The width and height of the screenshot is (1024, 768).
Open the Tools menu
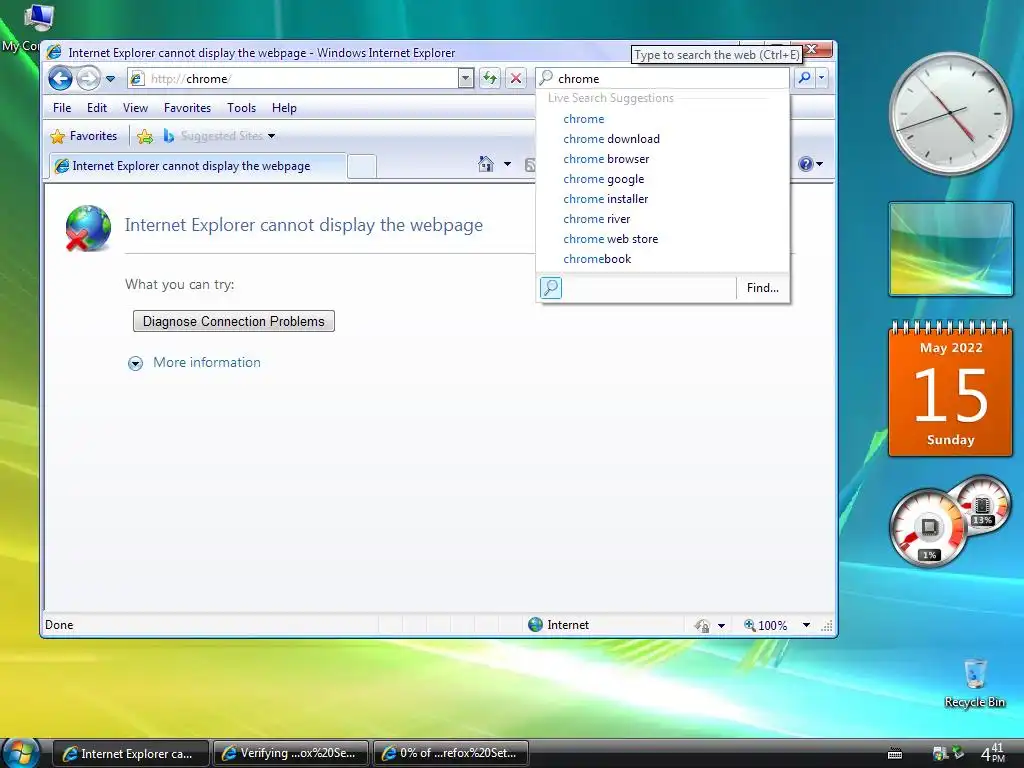click(241, 108)
